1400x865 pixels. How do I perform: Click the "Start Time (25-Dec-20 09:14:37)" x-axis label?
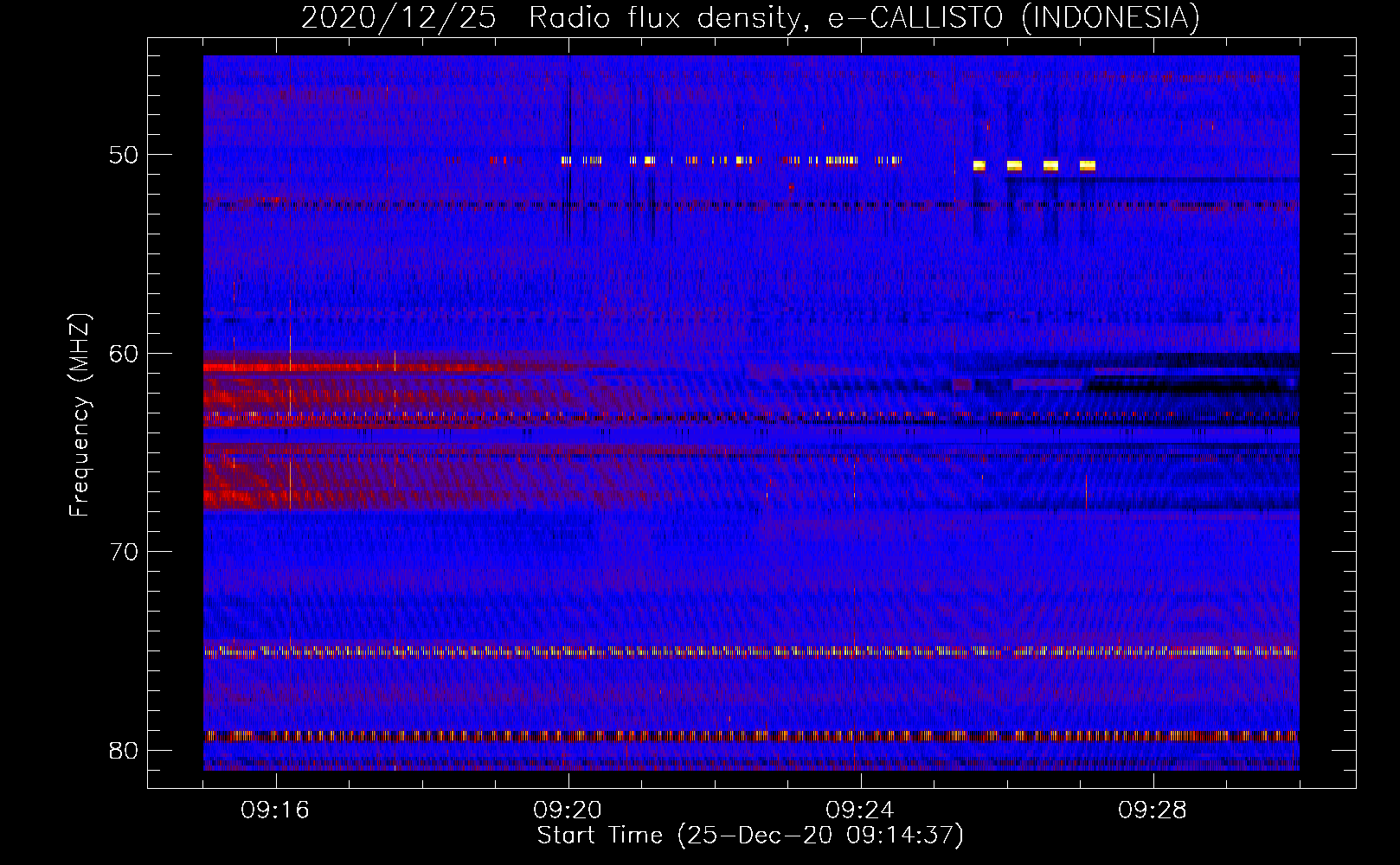(750, 836)
